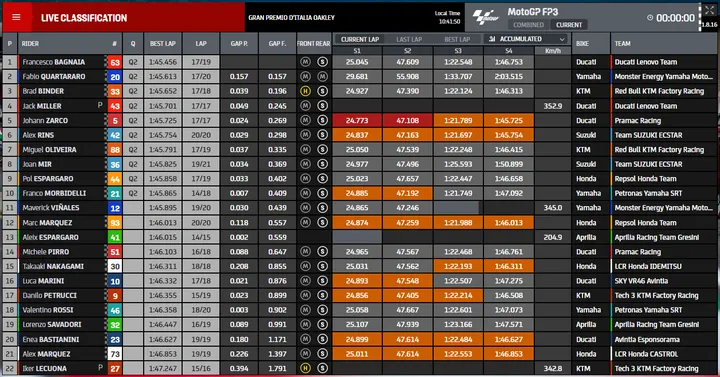720x377 pixels.
Task: Click the RIDER column header
Action: [x=30, y=44]
